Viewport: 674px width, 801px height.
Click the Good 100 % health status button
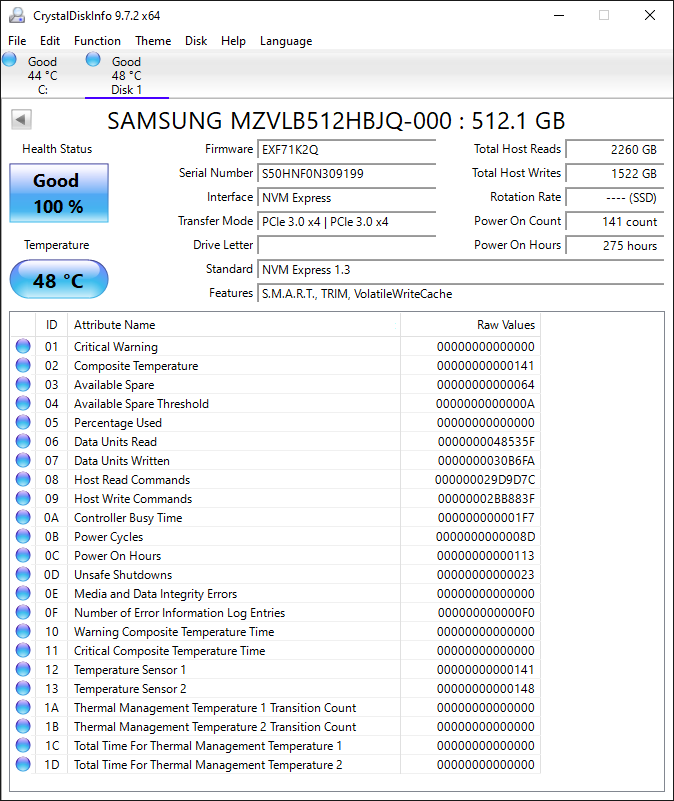tap(58, 193)
